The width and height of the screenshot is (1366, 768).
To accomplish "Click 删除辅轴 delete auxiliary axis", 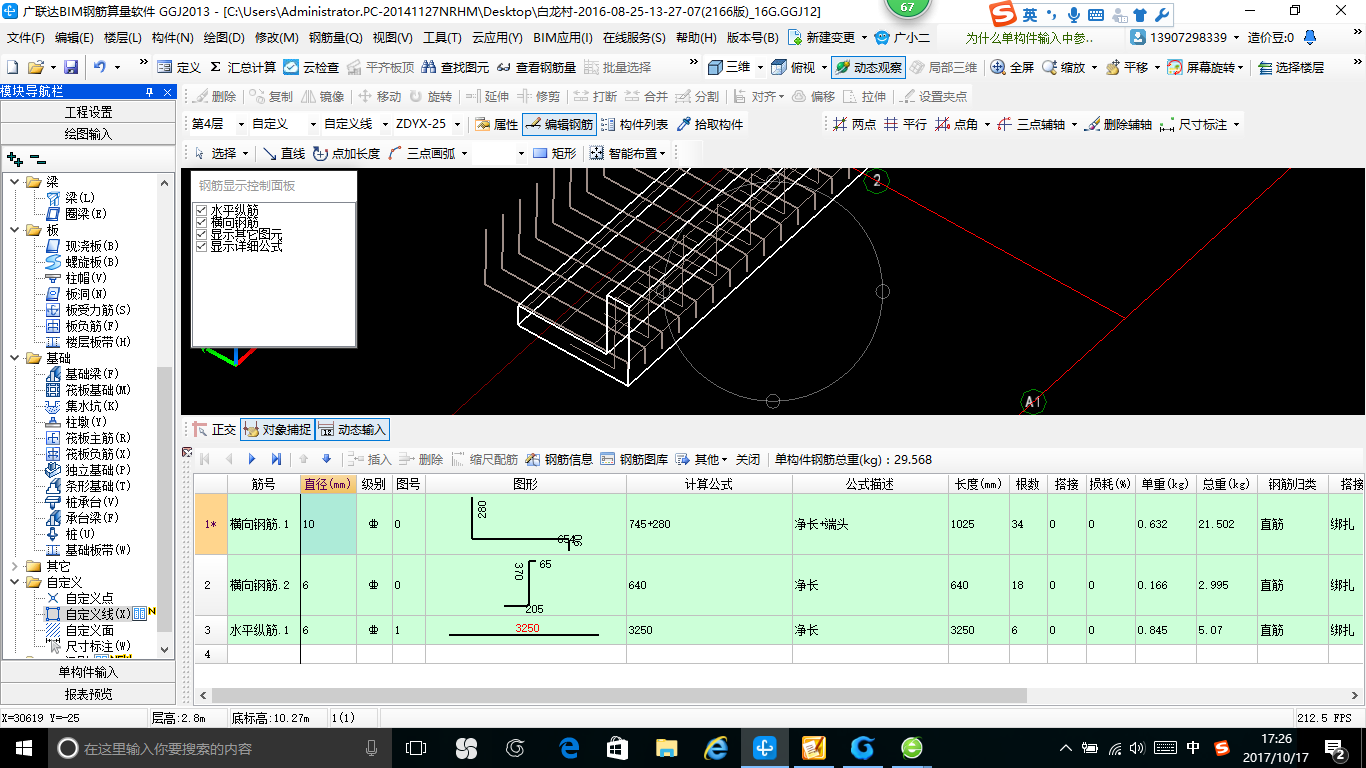I will pos(1119,124).
